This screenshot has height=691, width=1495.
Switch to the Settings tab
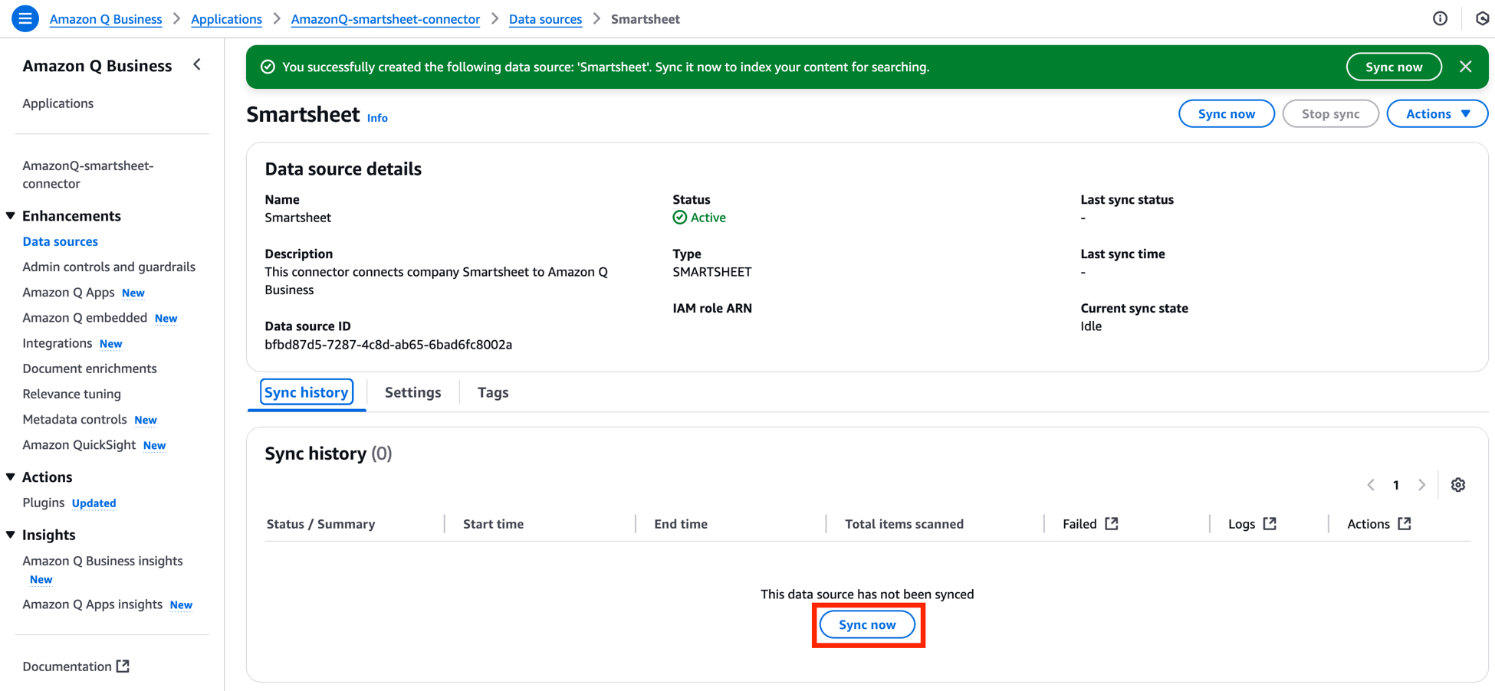(412, 393)
